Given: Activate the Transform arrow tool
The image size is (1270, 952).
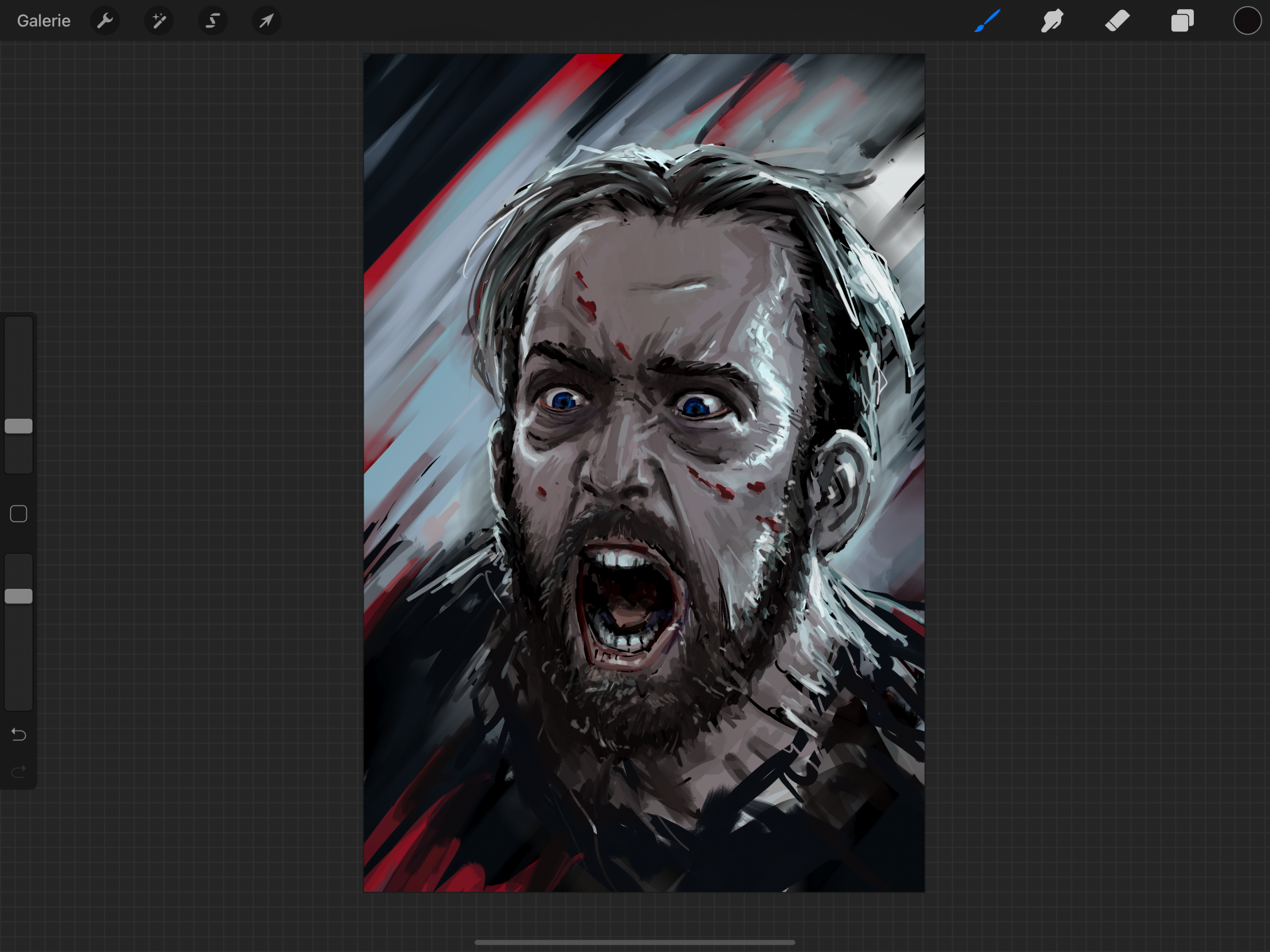Looking at the screenshot, I should pos(266,21).
